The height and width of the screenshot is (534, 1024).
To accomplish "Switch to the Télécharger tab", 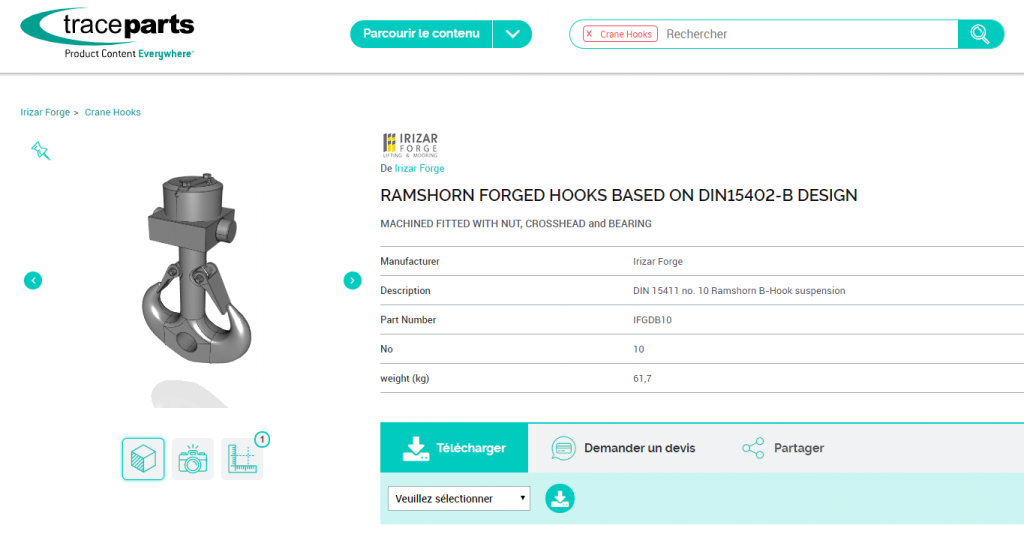I will pos(454,448).
